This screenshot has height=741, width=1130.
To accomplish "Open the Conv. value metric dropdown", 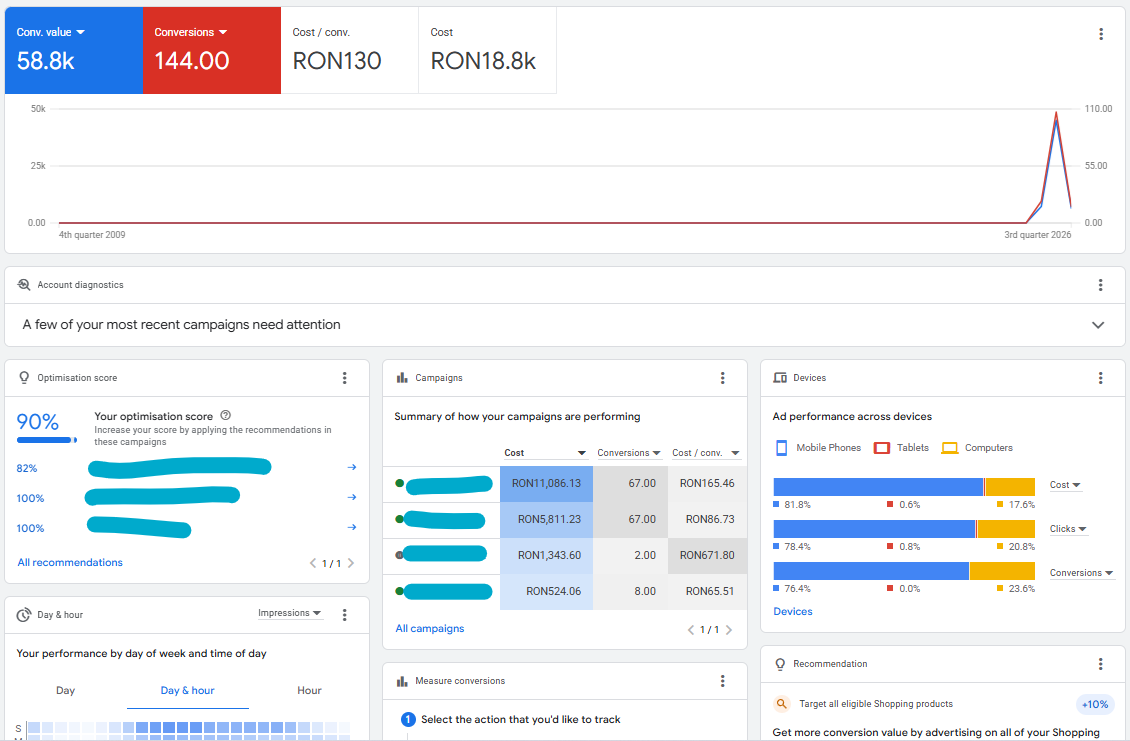I will pos(50,32).
